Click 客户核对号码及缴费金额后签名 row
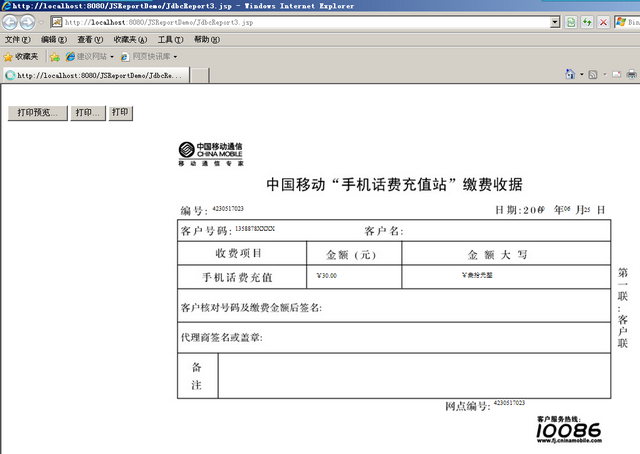Image resolution: width=640 pixels, height=454 pixels. pyautogui.click(x=394, y=306)
